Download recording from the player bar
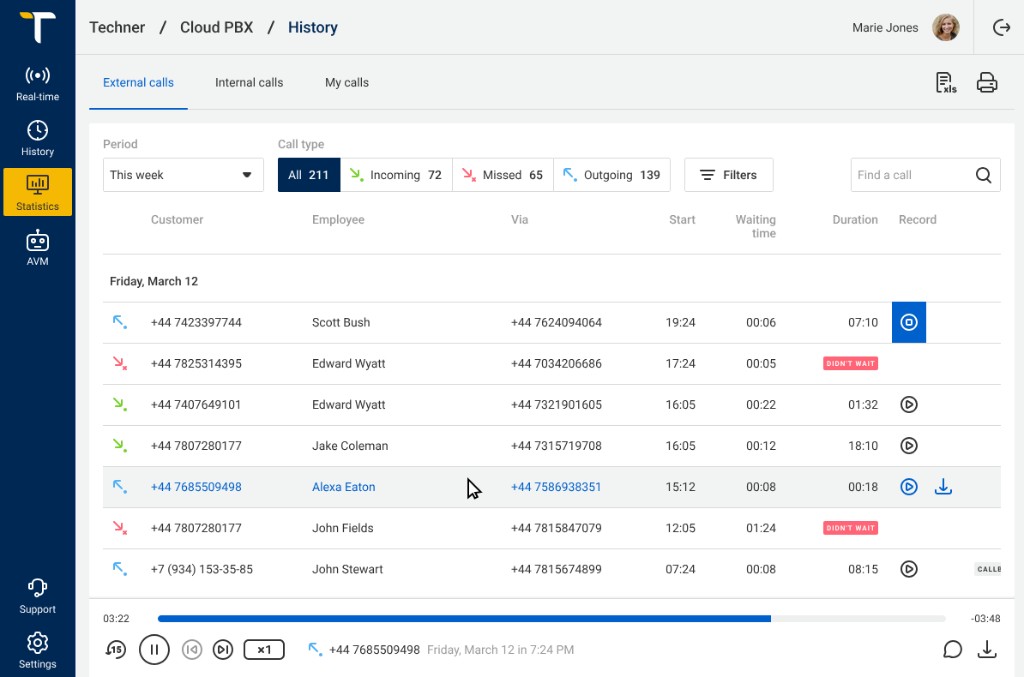This screenshot has width=1024, height=677. click(987, 650)
